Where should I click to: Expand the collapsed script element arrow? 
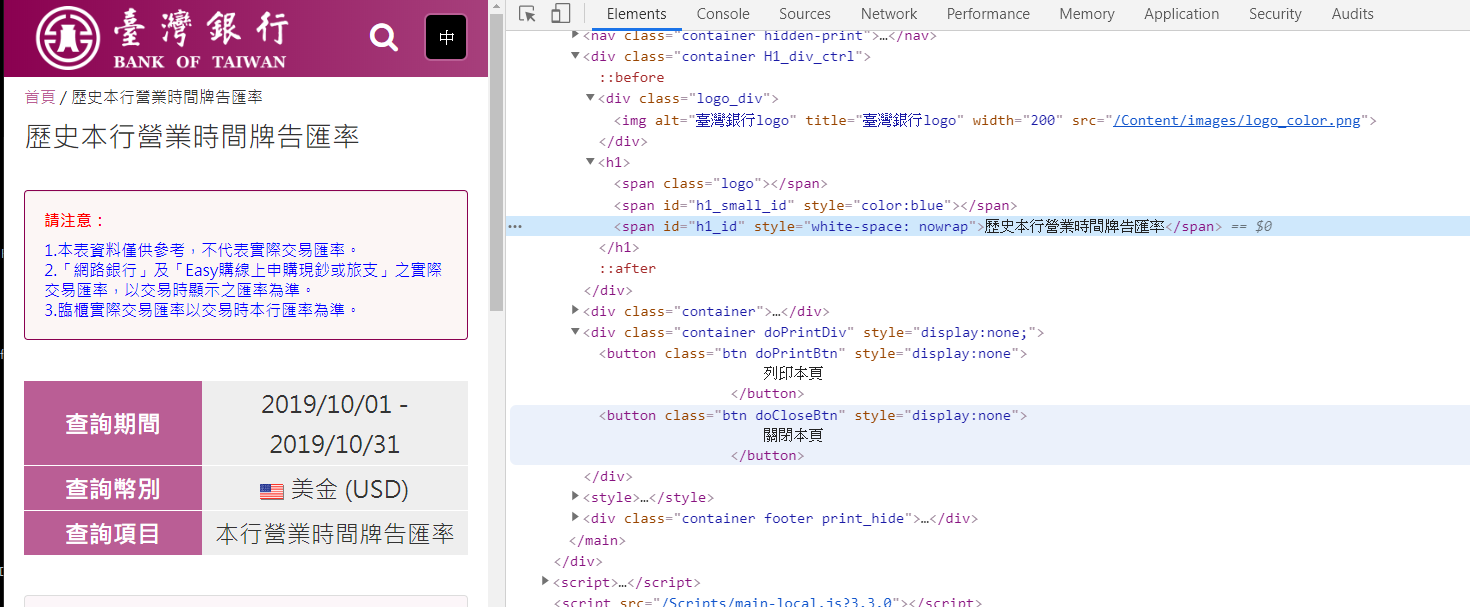(x=545, y=581)
